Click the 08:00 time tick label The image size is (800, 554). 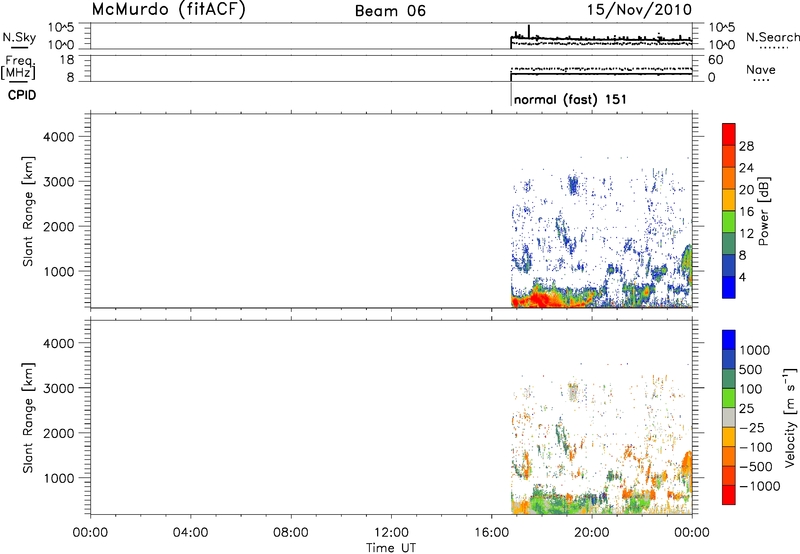(x=290, y=533)
